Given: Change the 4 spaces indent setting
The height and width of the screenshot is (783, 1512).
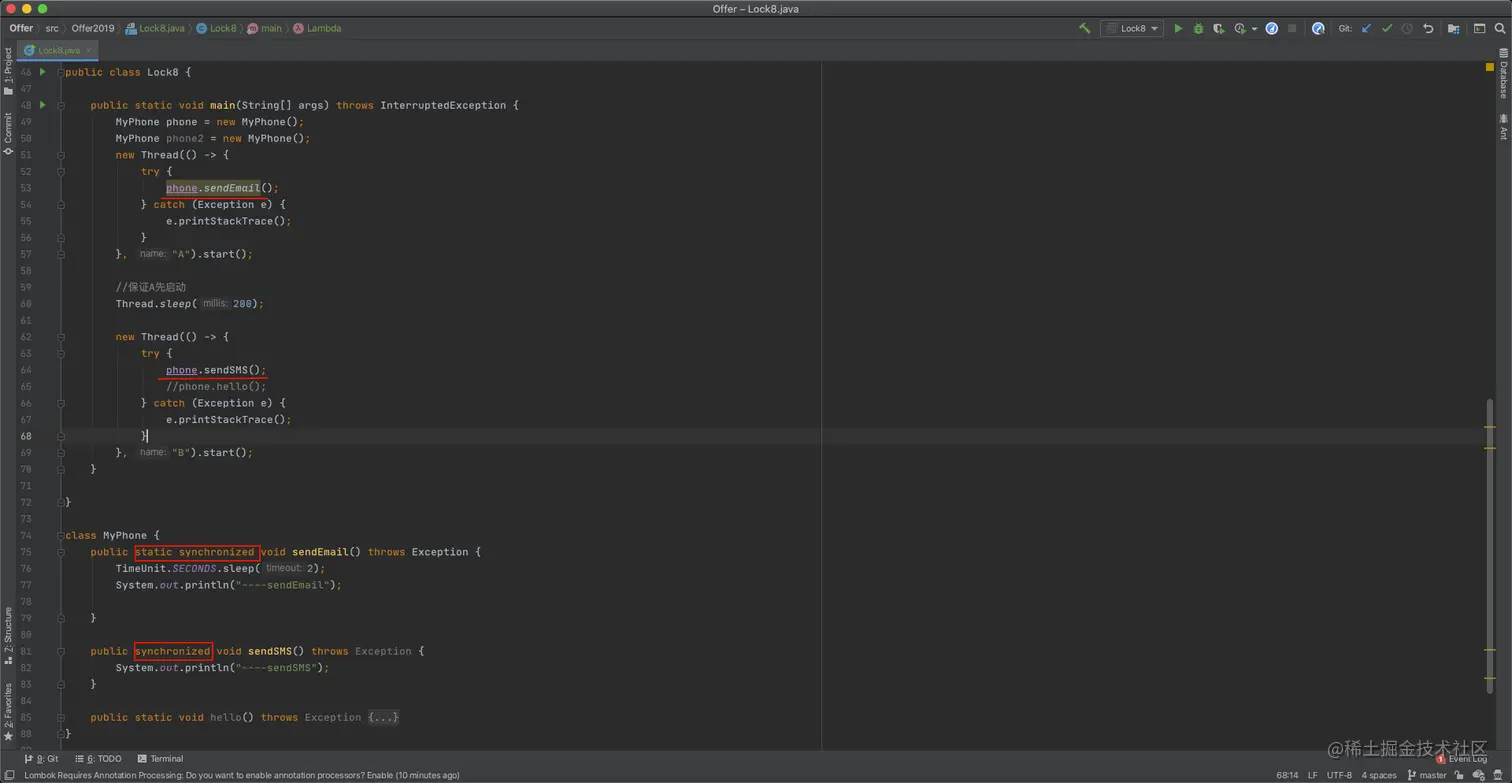Looking at the screenshot, I should pos(1379,775).
